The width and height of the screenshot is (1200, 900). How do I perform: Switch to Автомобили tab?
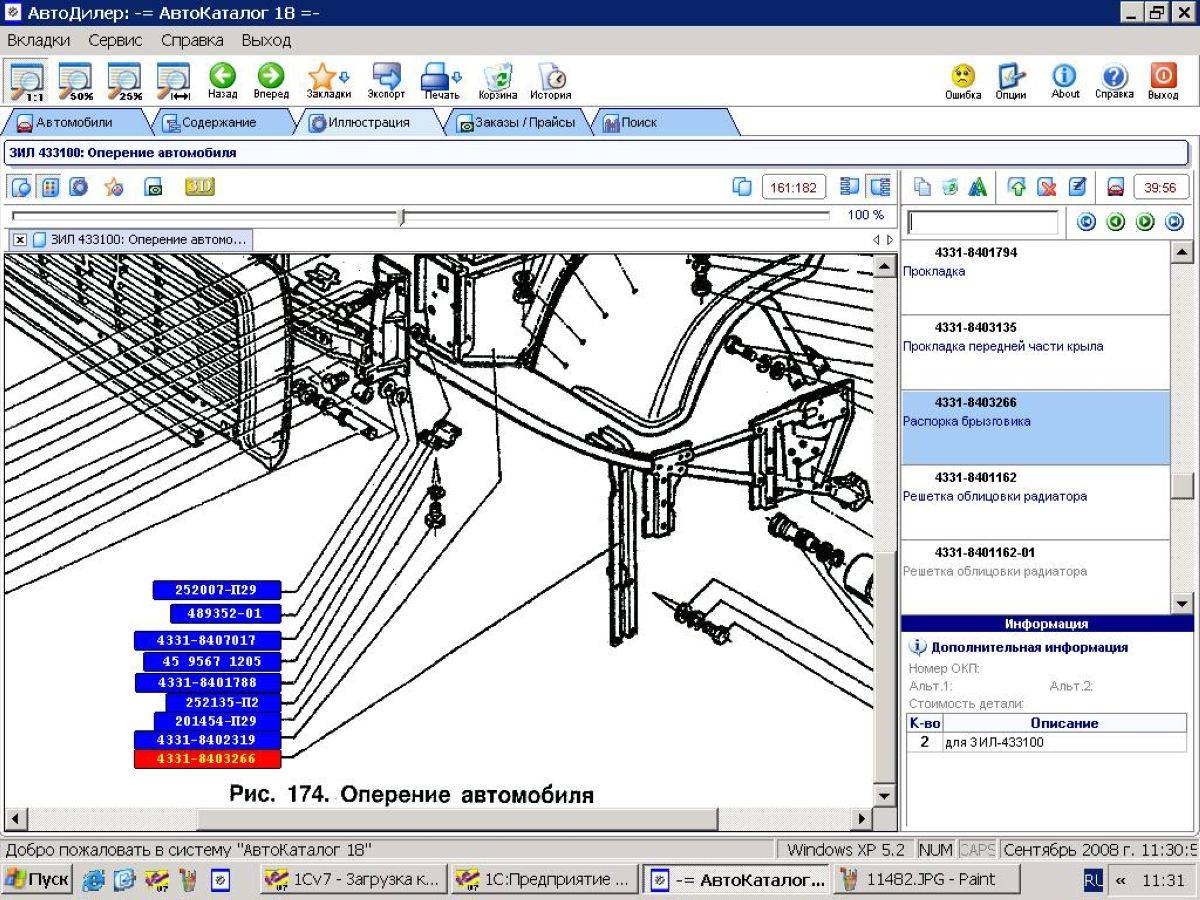(x=75, y=123)
